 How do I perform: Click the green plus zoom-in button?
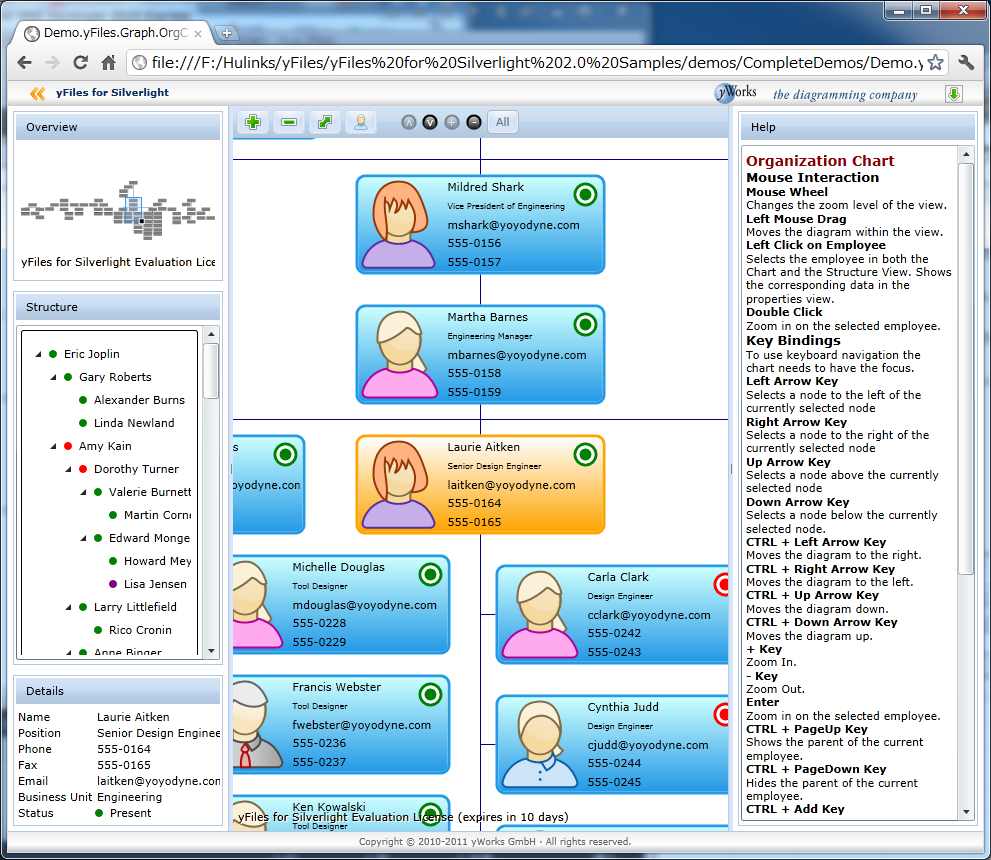click(x=253, y=122)
